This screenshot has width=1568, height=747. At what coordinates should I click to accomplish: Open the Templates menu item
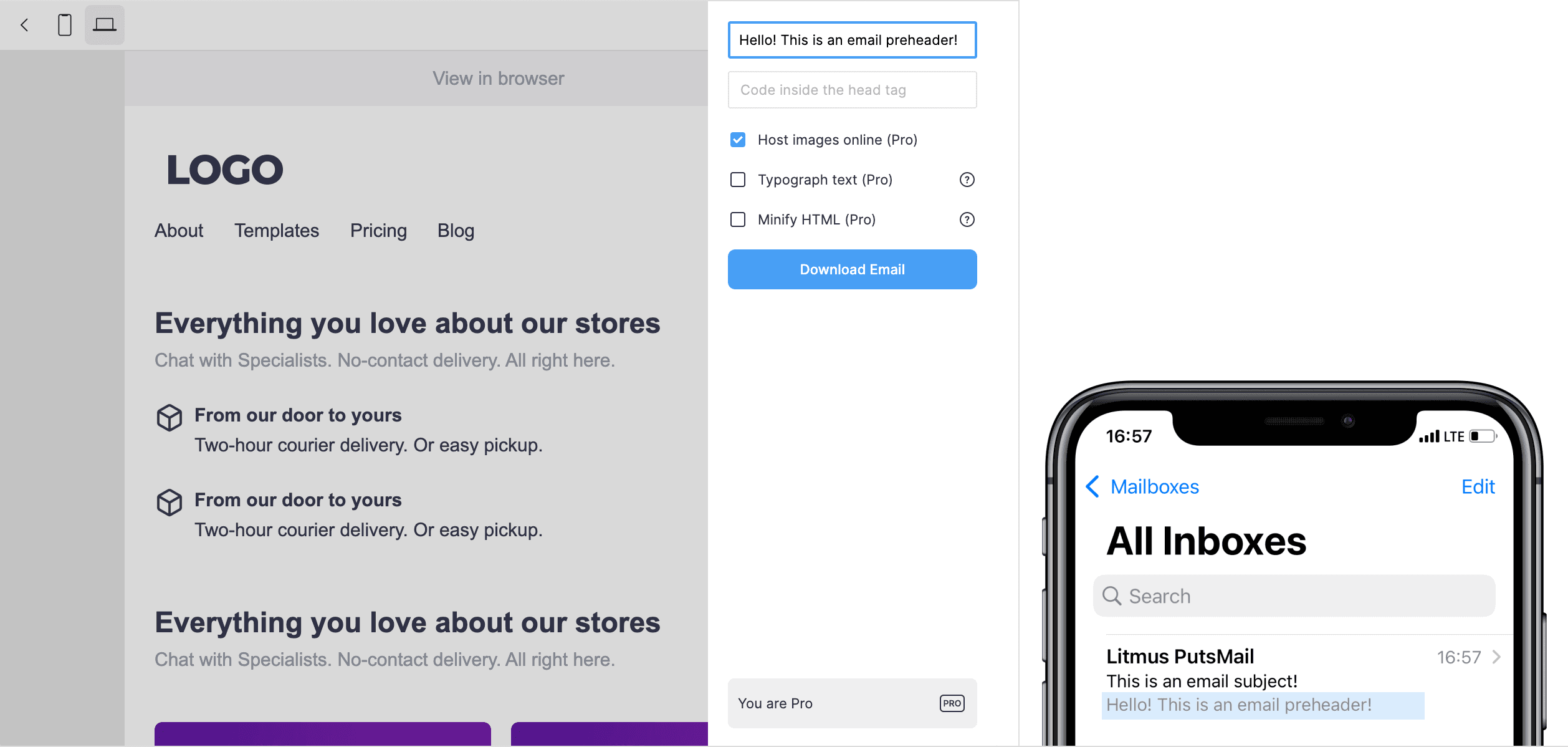[x=277, y=231]
